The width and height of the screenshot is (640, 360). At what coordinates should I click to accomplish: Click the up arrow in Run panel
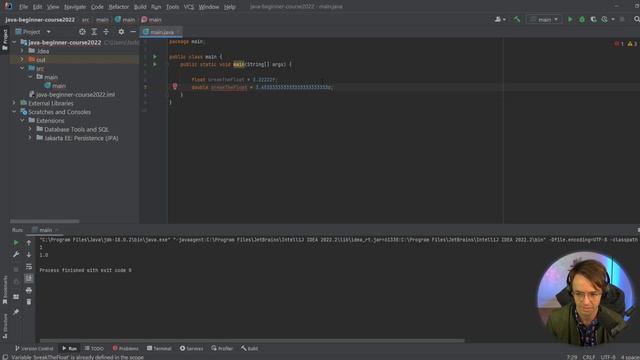[29, 242]
